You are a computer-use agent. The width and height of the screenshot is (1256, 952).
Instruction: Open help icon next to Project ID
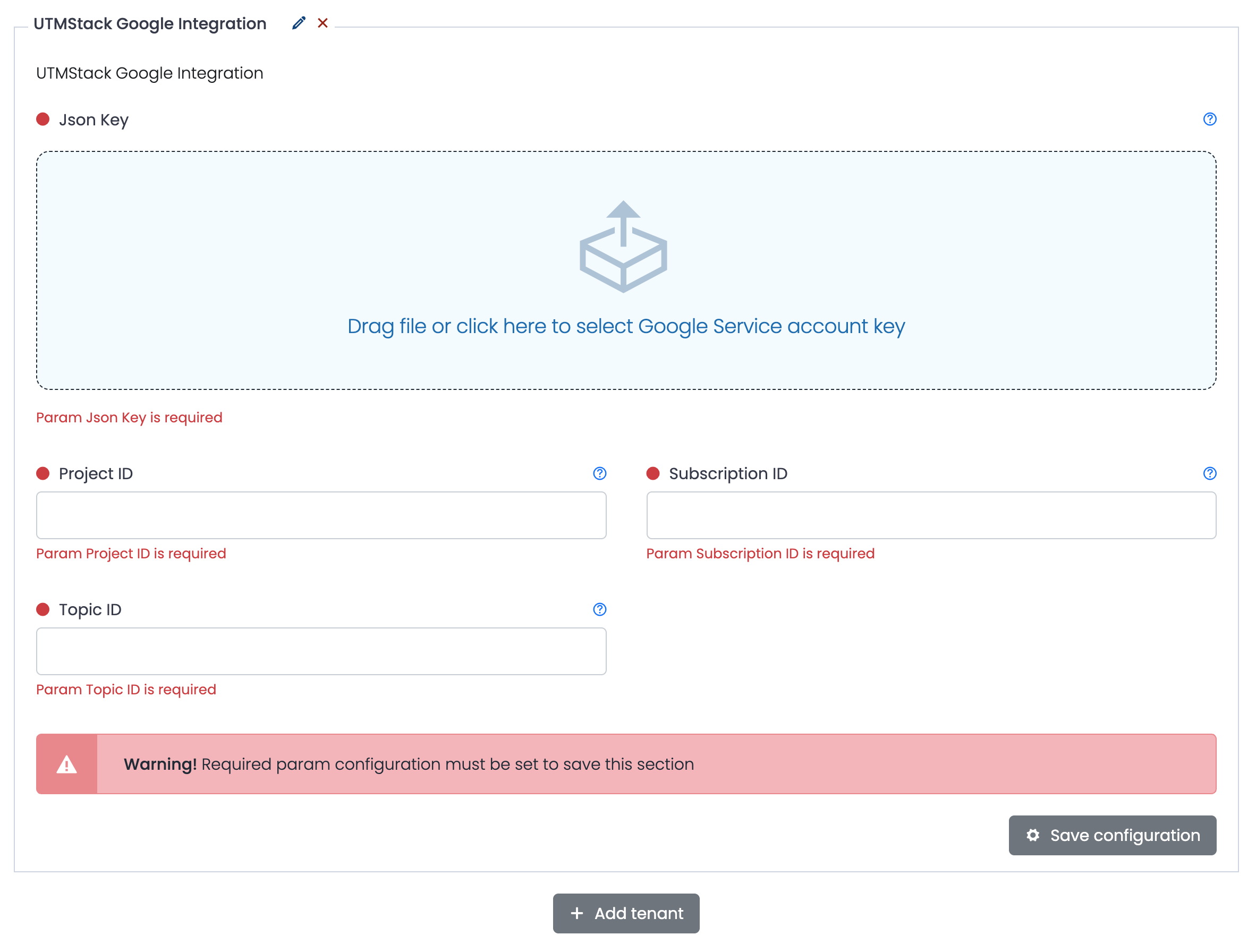click(600, 473)
